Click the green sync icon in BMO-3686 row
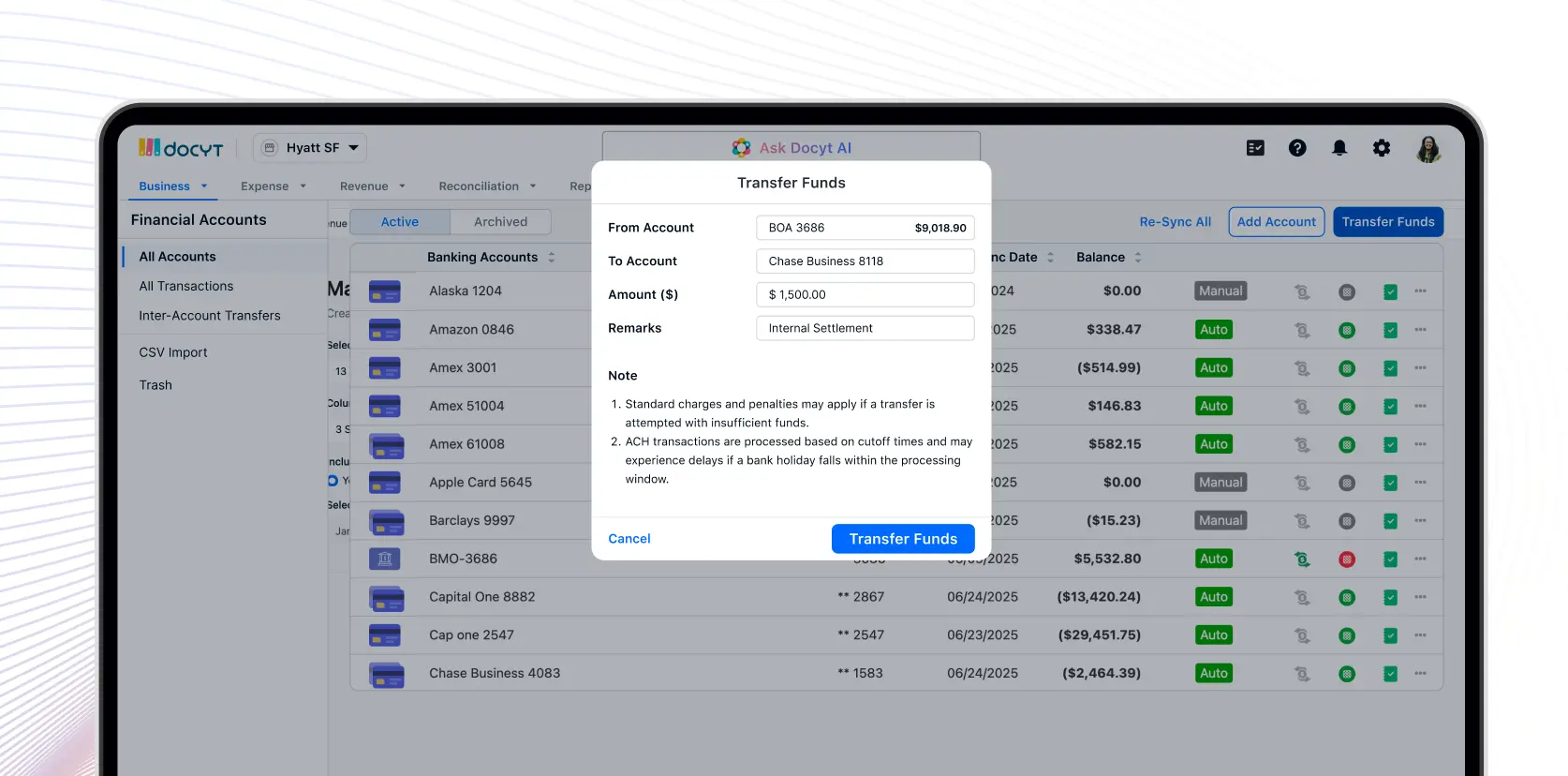This screenshot has width=1568, height=776. coord(1302,560)
